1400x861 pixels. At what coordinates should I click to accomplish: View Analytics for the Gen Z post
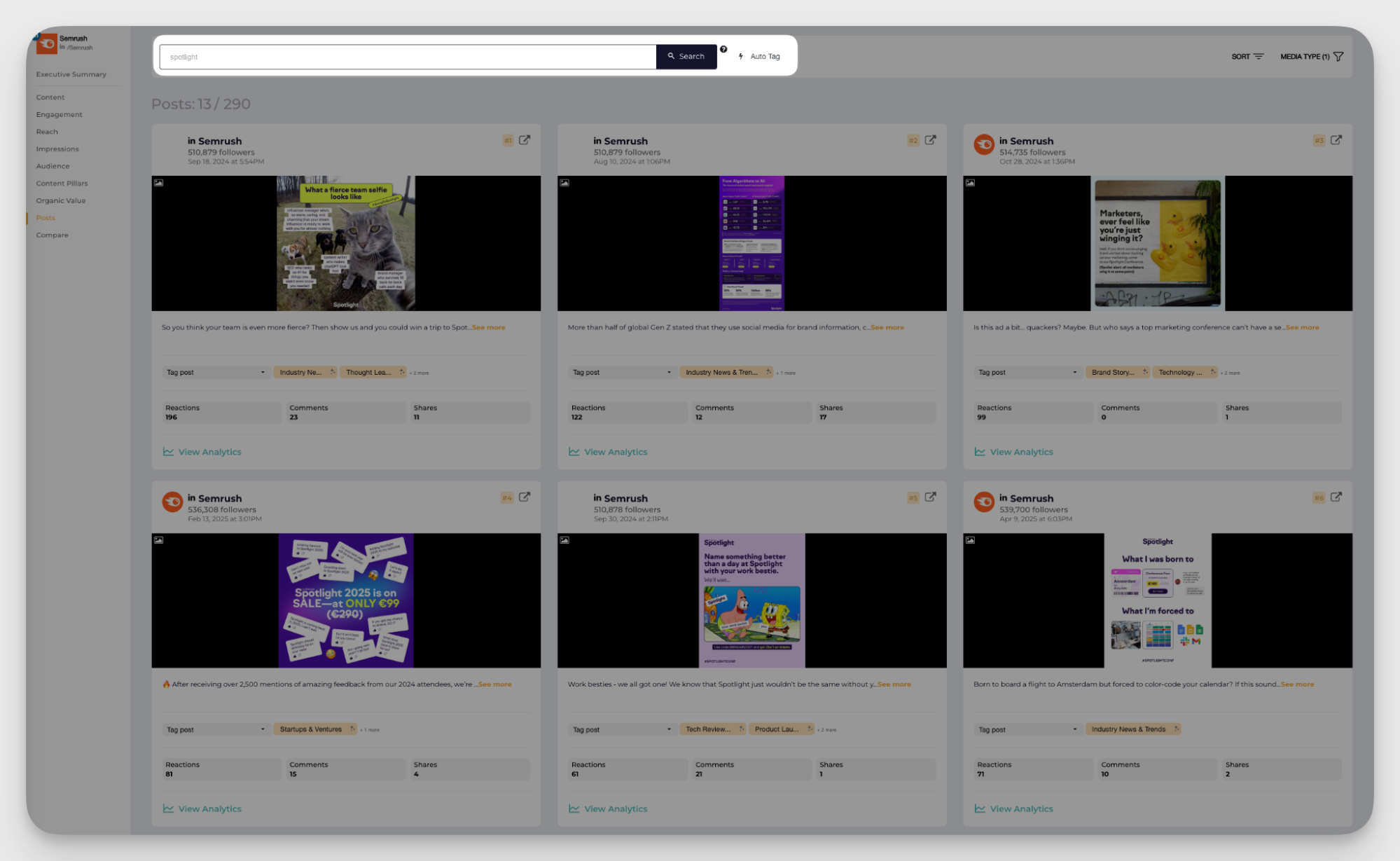pyautogui.click(x=608, y=452)
